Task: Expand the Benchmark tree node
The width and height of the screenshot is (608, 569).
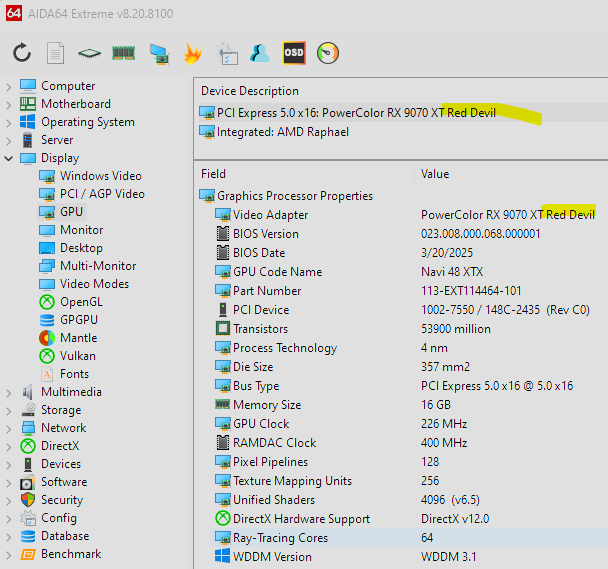Action: 9,554
